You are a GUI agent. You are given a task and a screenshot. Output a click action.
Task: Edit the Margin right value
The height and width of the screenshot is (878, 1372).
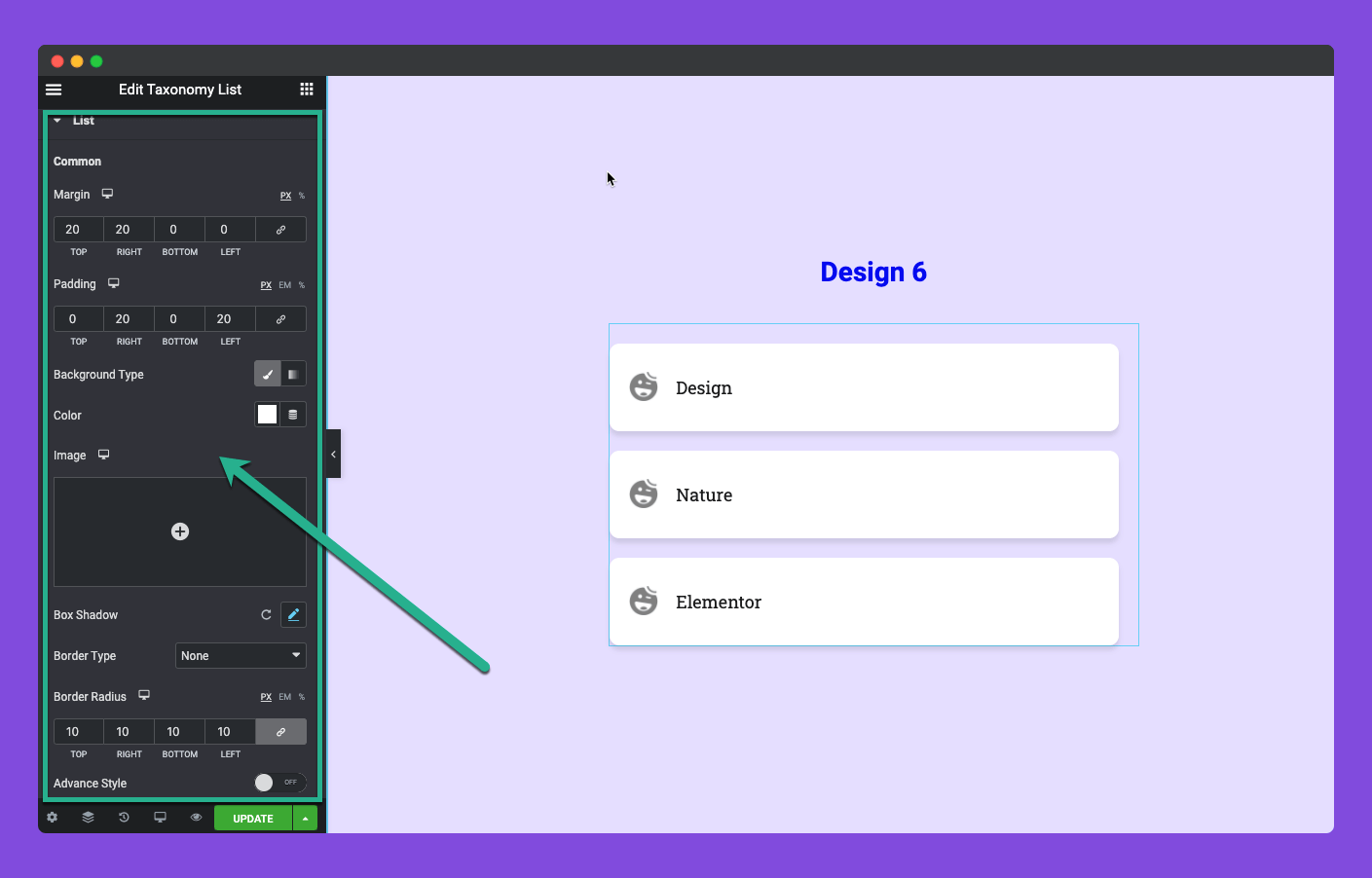[130, 230]
